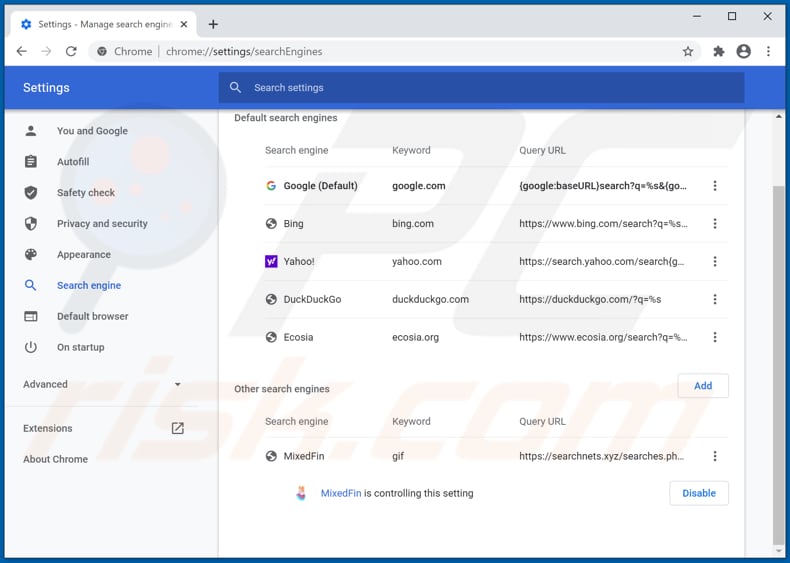Viewport: 790px width, 563px height.
Task: Open more actions for Yahoo! row
Action: coord(715,262)
